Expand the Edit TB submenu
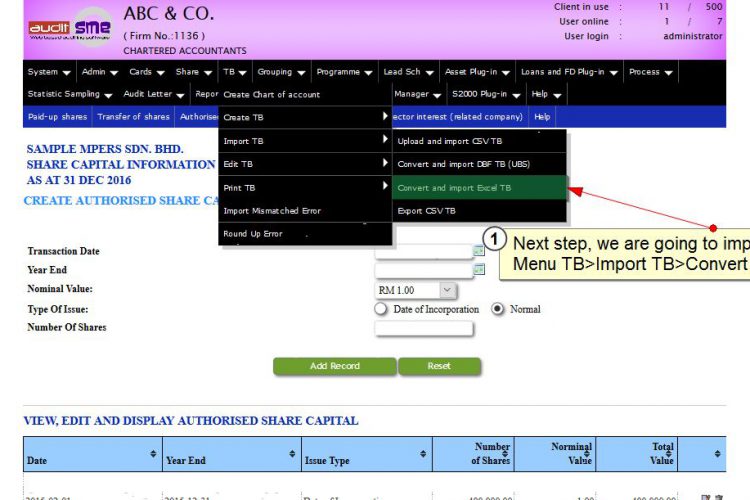The height and width of the screenshot is (500, 750). pos(305,164)
